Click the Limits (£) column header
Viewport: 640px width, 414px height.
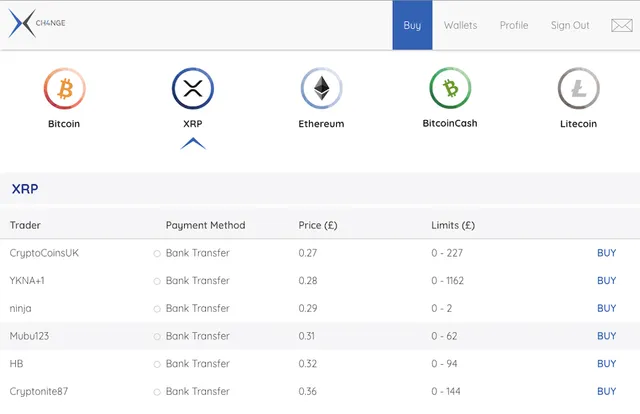(x=453, y=225)
